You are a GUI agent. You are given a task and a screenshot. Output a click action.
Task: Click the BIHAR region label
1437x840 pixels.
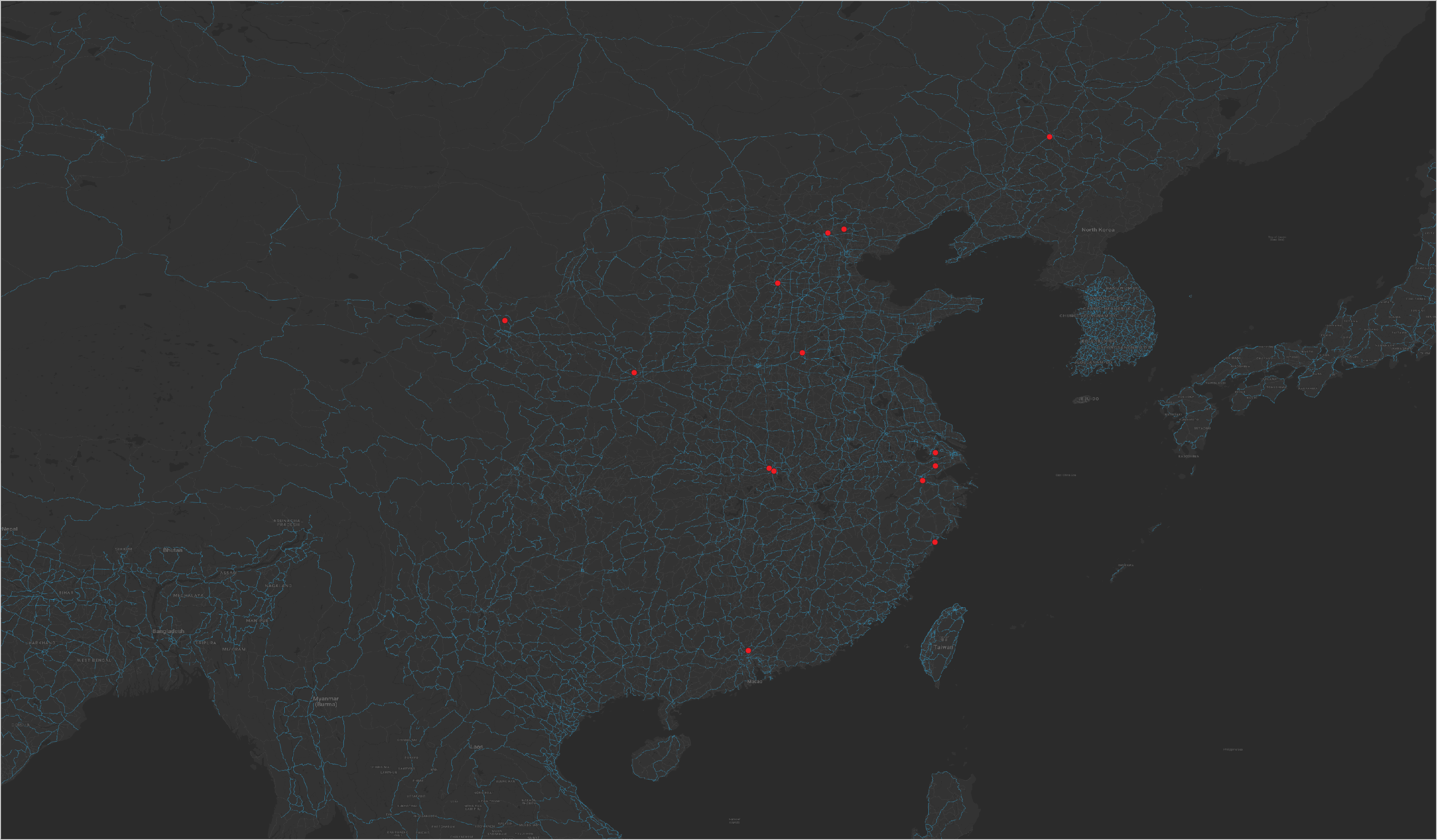pos(66,593)
